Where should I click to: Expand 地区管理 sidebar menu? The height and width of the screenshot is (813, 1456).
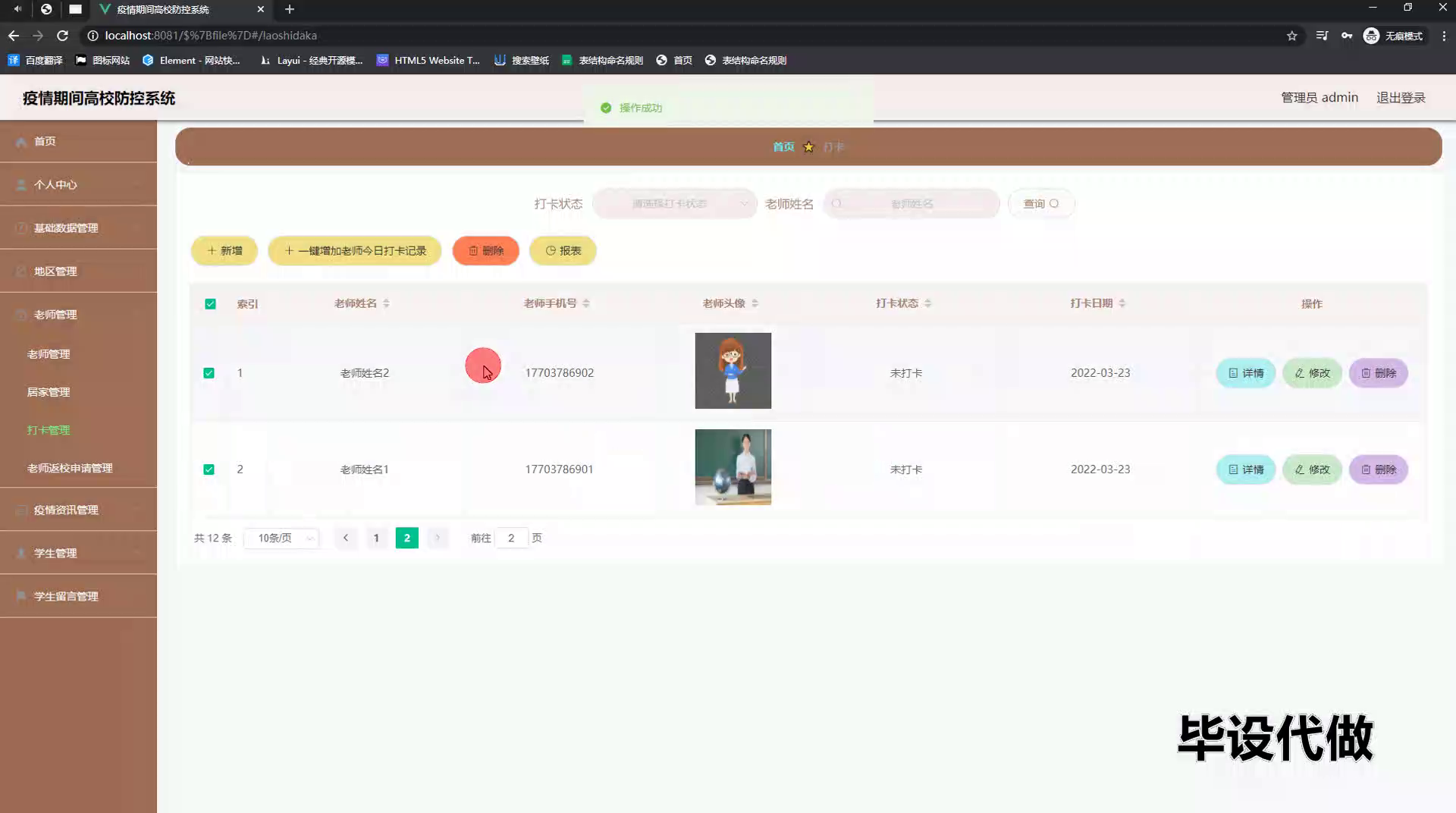[x=78, y=271]
